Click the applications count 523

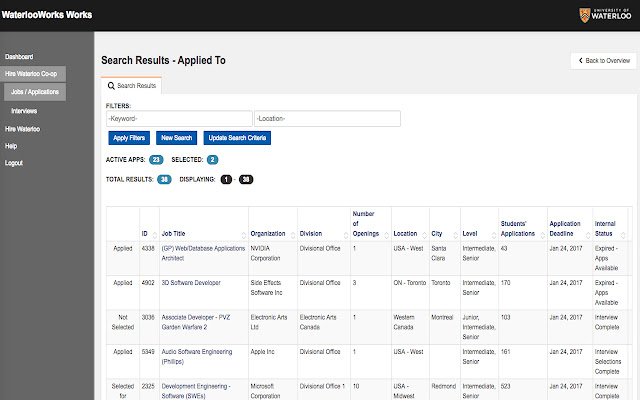505,386
